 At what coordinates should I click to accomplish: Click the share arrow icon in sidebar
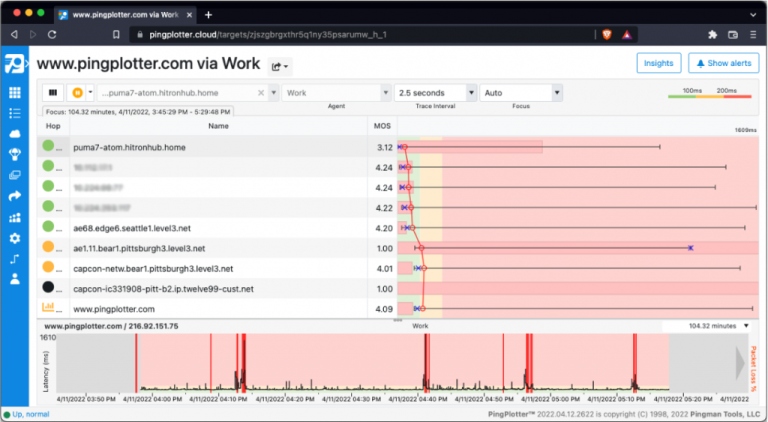coord(15,196)
